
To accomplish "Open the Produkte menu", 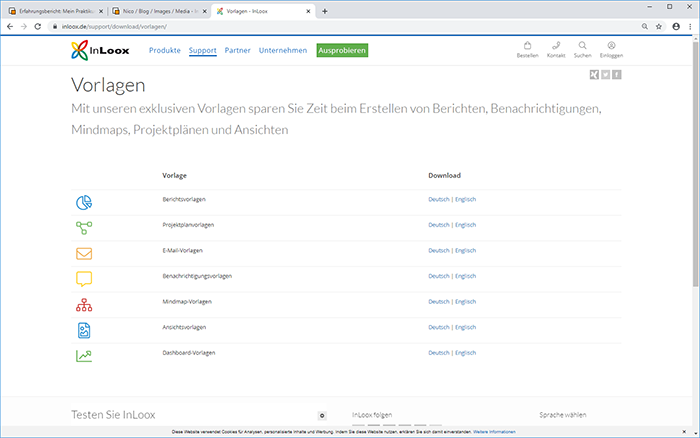I will tap(165, 50).
